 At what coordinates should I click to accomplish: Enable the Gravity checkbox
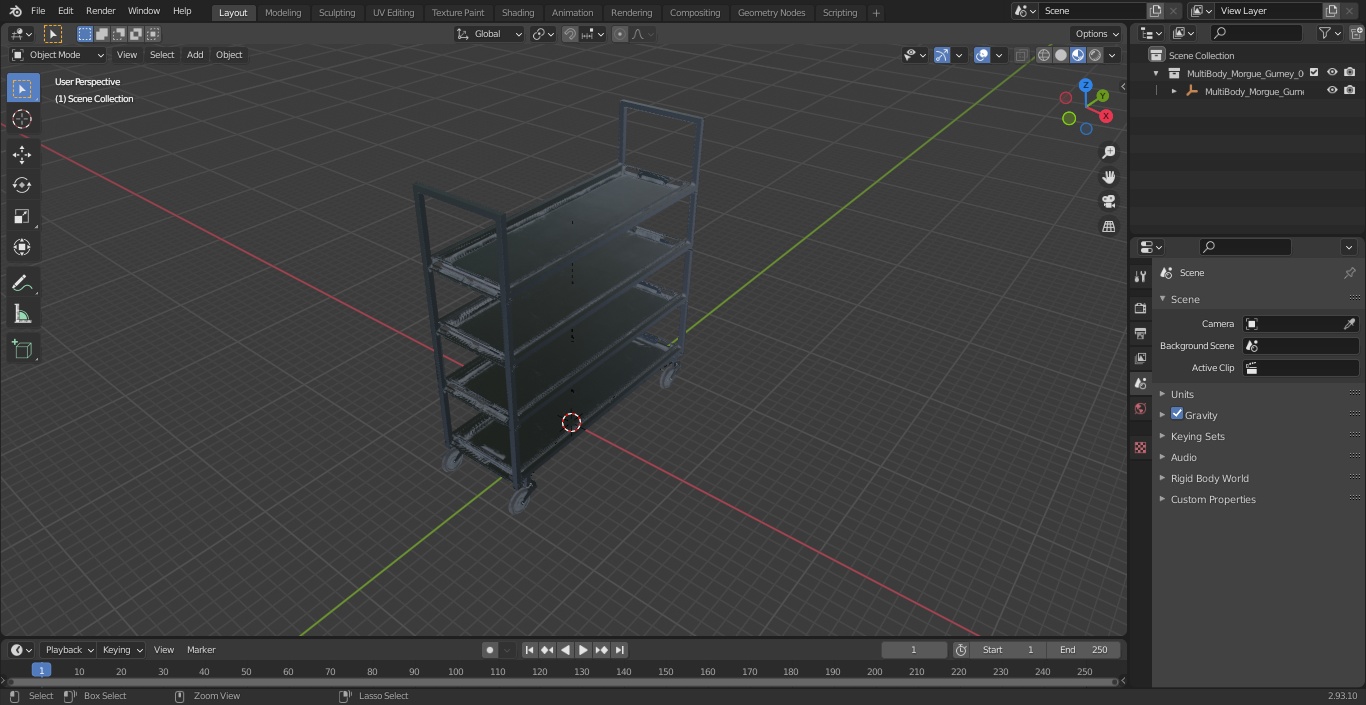pyautogui.click(x=1177, y=414)
